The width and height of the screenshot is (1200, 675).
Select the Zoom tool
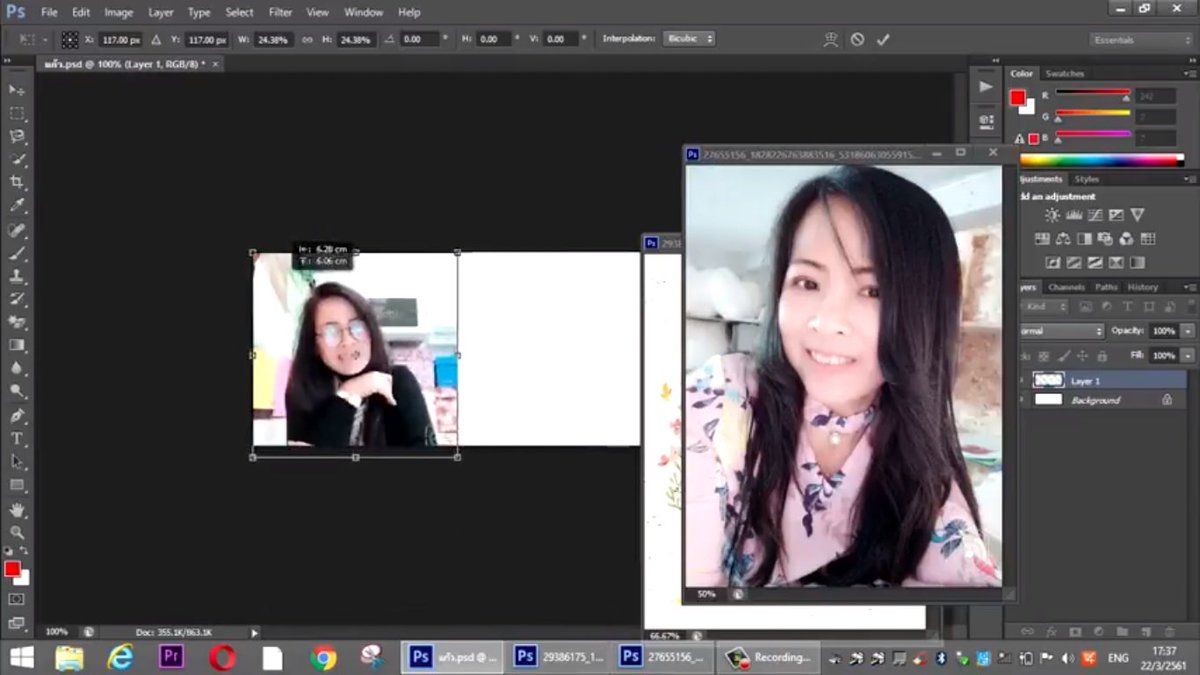pos(17,532)
